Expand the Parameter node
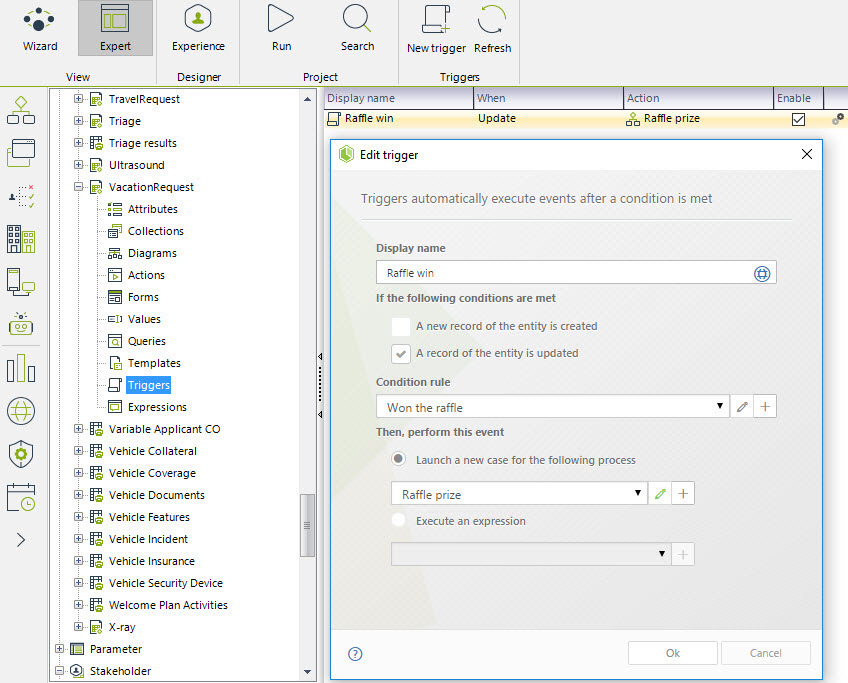The image size is (848, 683). 59,648
